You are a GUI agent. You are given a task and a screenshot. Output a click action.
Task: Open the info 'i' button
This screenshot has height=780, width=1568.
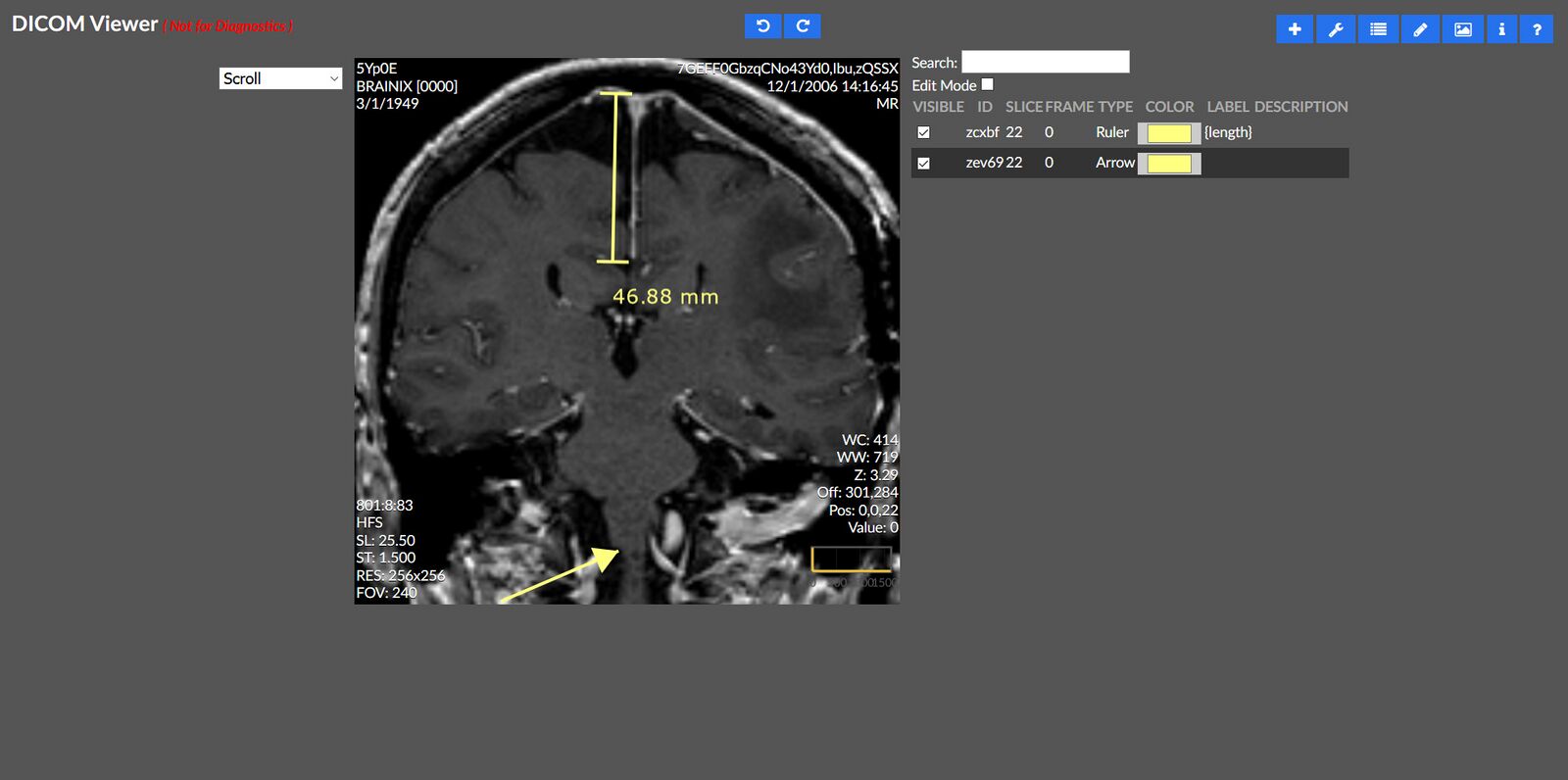(1501, 29)
